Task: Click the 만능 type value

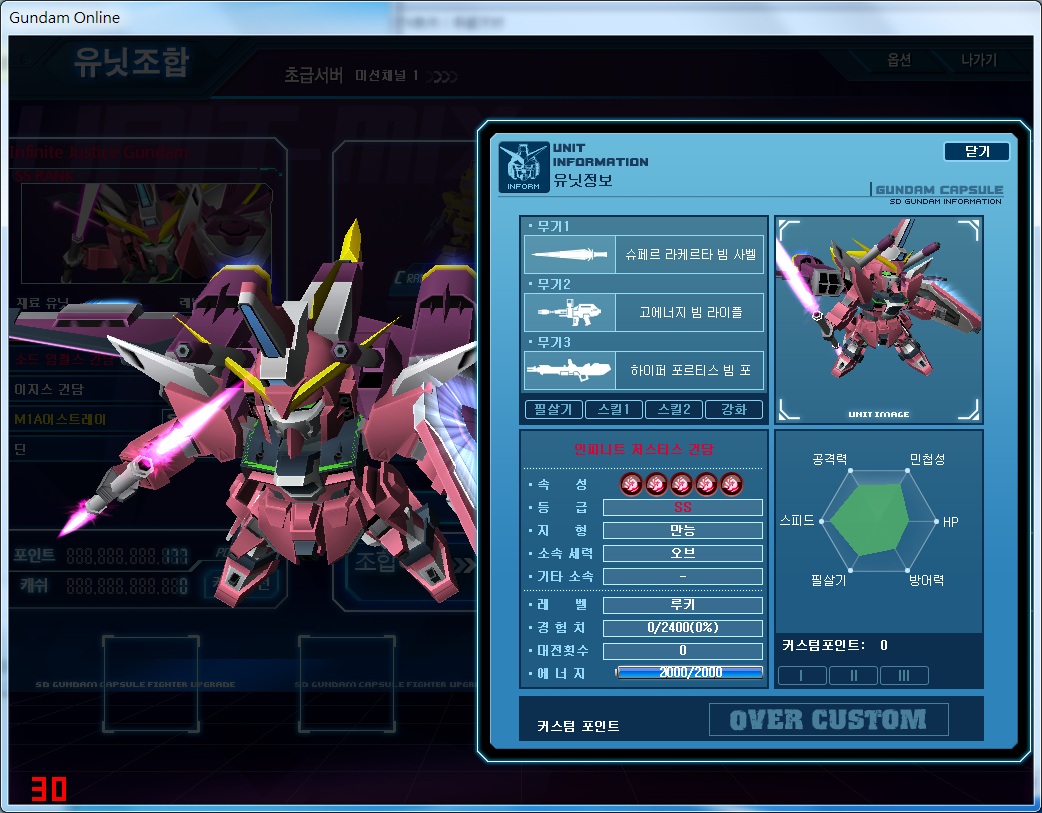Action: pos(682,530)
